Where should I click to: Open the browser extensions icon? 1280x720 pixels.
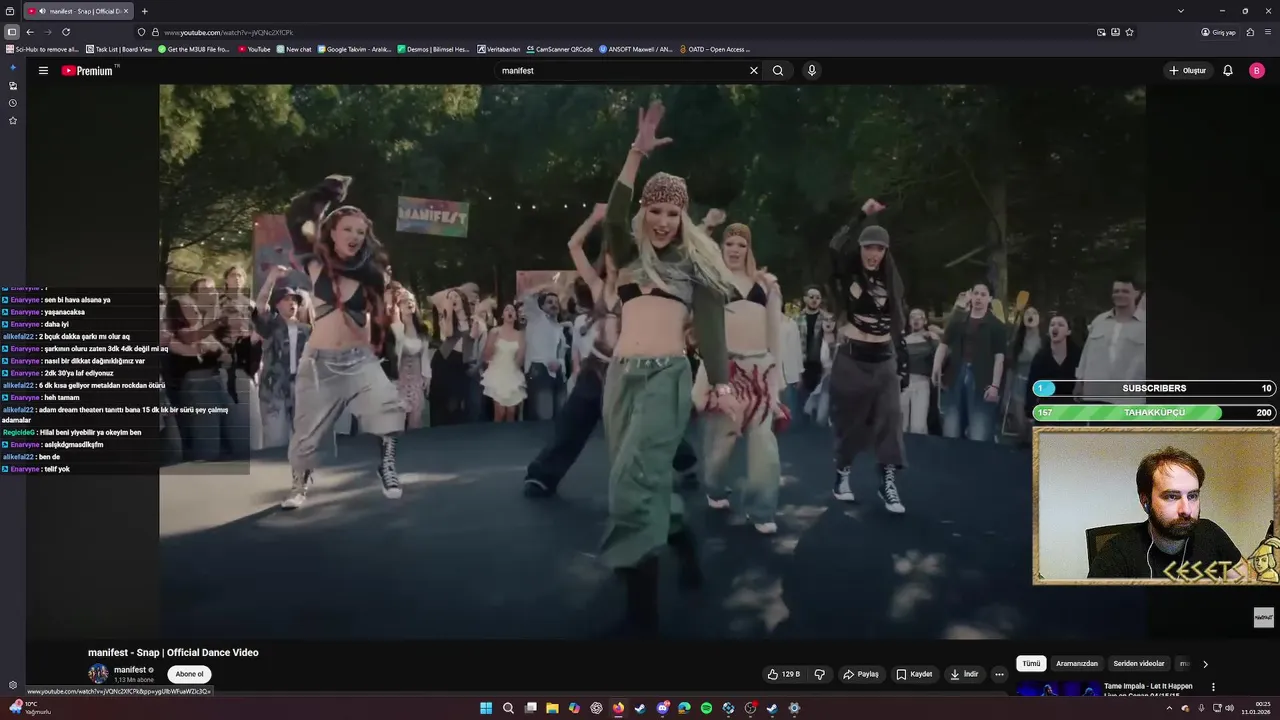pyautogui.click(x=1250, y=32)
